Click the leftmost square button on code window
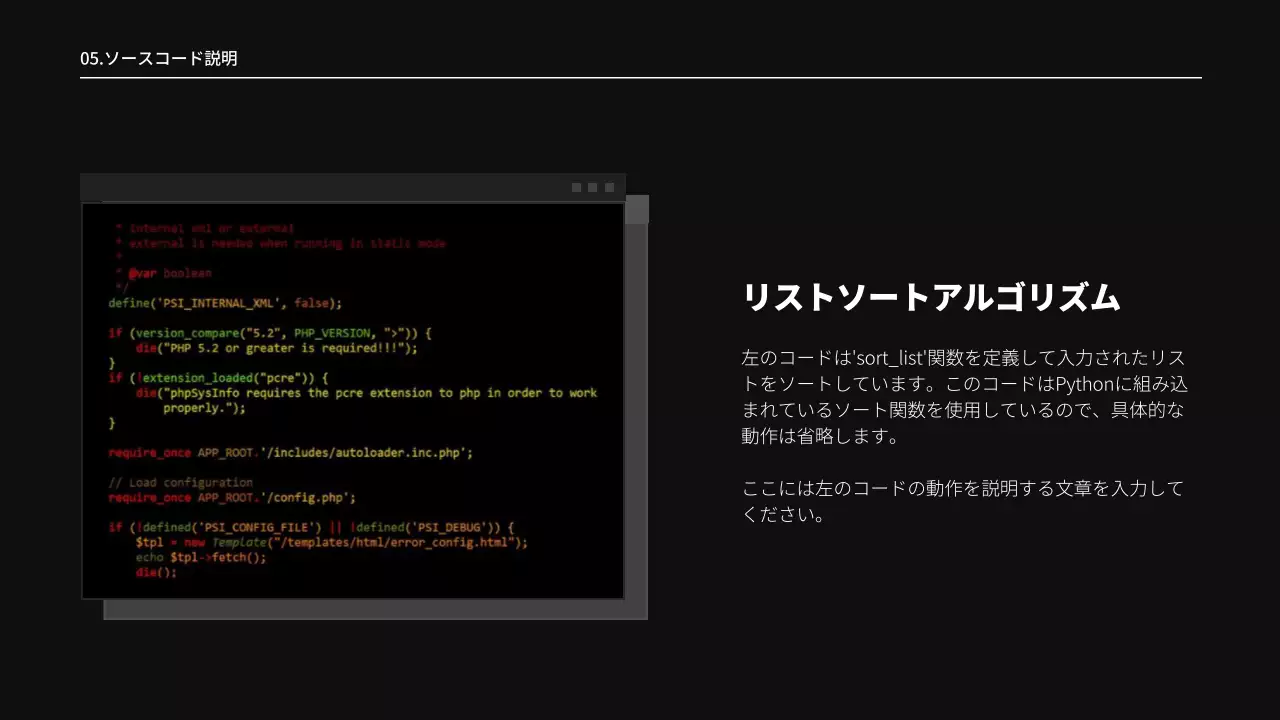The height and width of the screenshot is (720, 1280). (x=576, y=186)
